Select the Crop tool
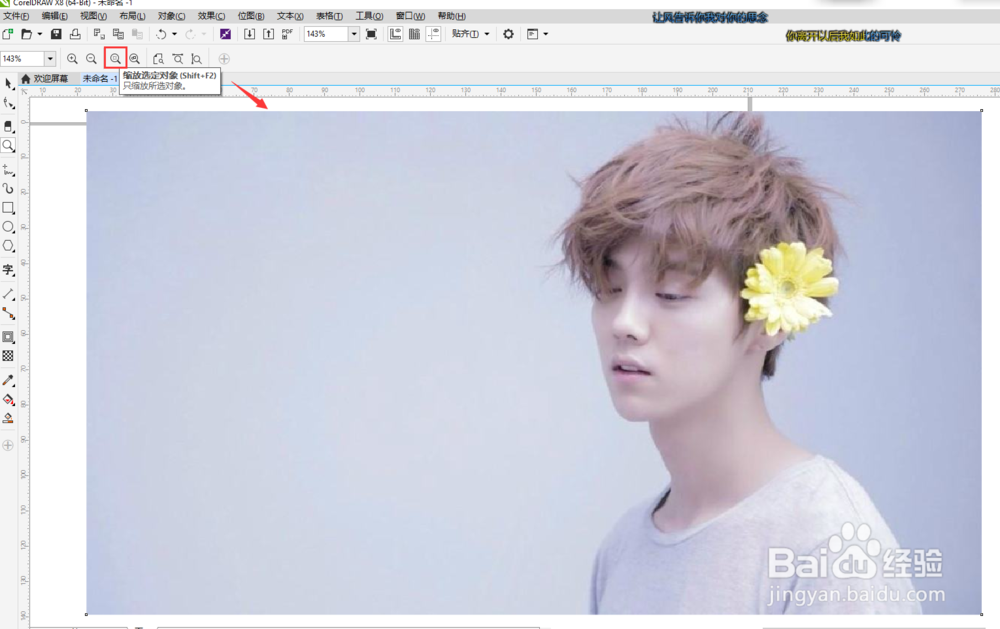Viewport: 1000px width, 629px height. coord(8,126)
